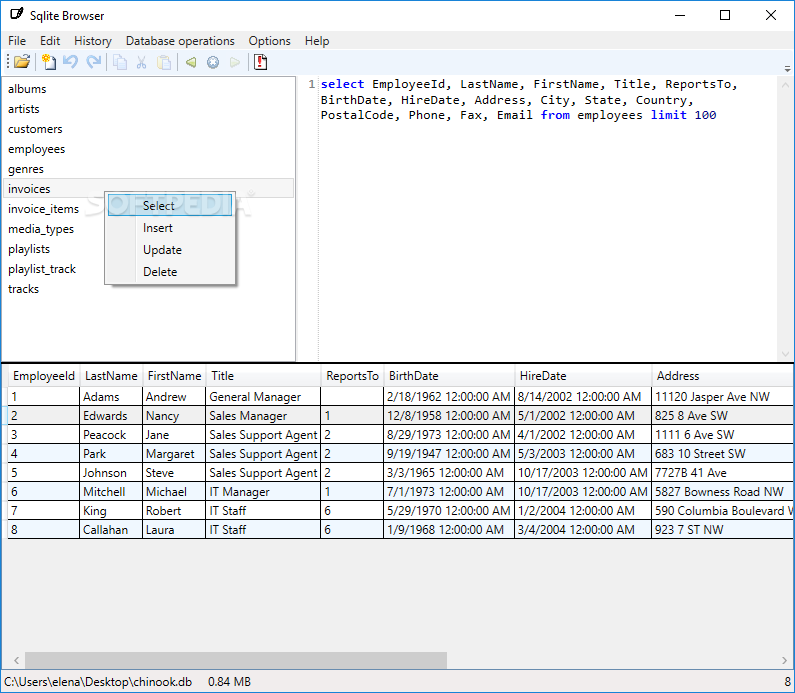
Task: Click editor vertical scrollbar up arrow
Action: coord(785,85)
